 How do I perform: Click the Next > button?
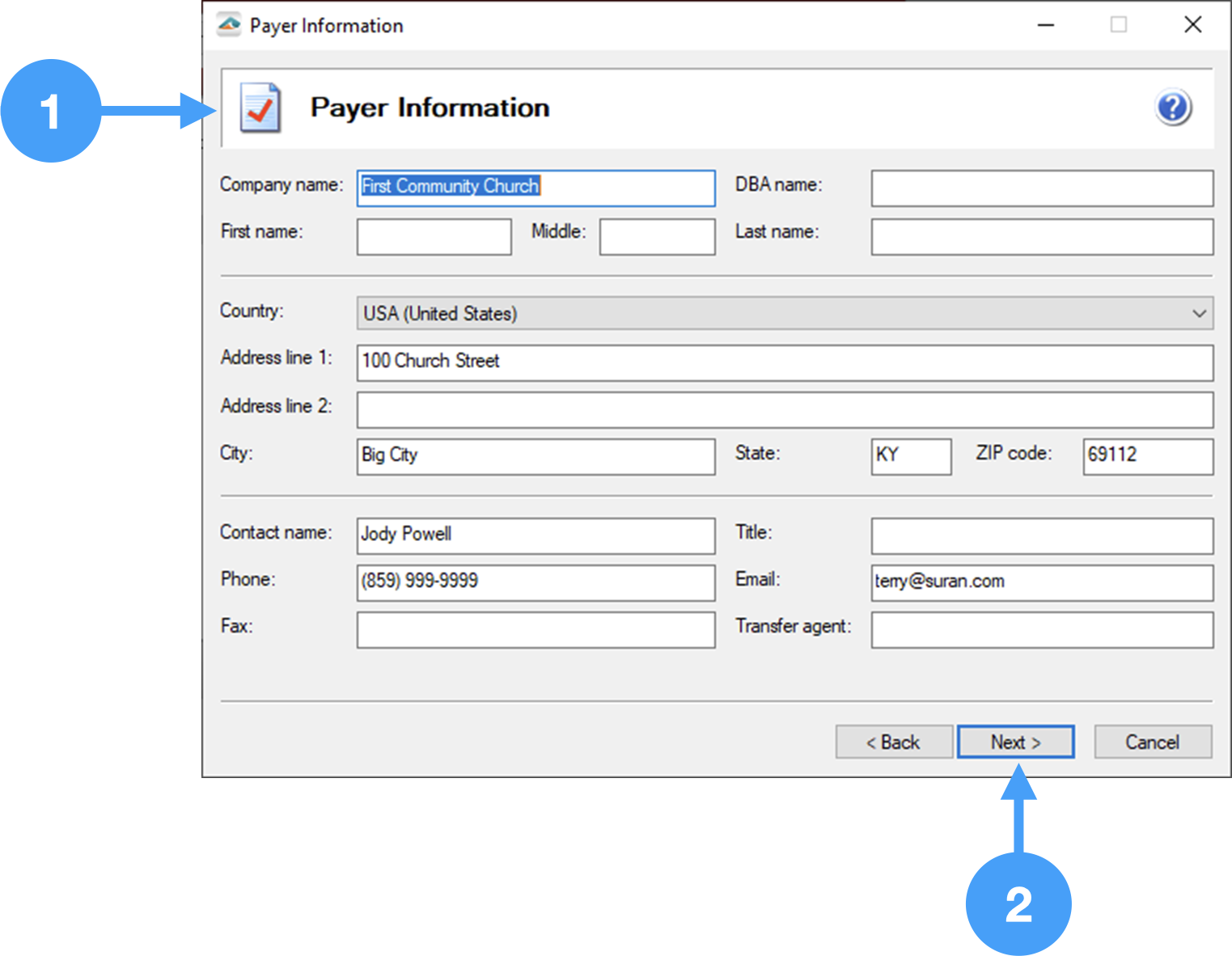1015,742
